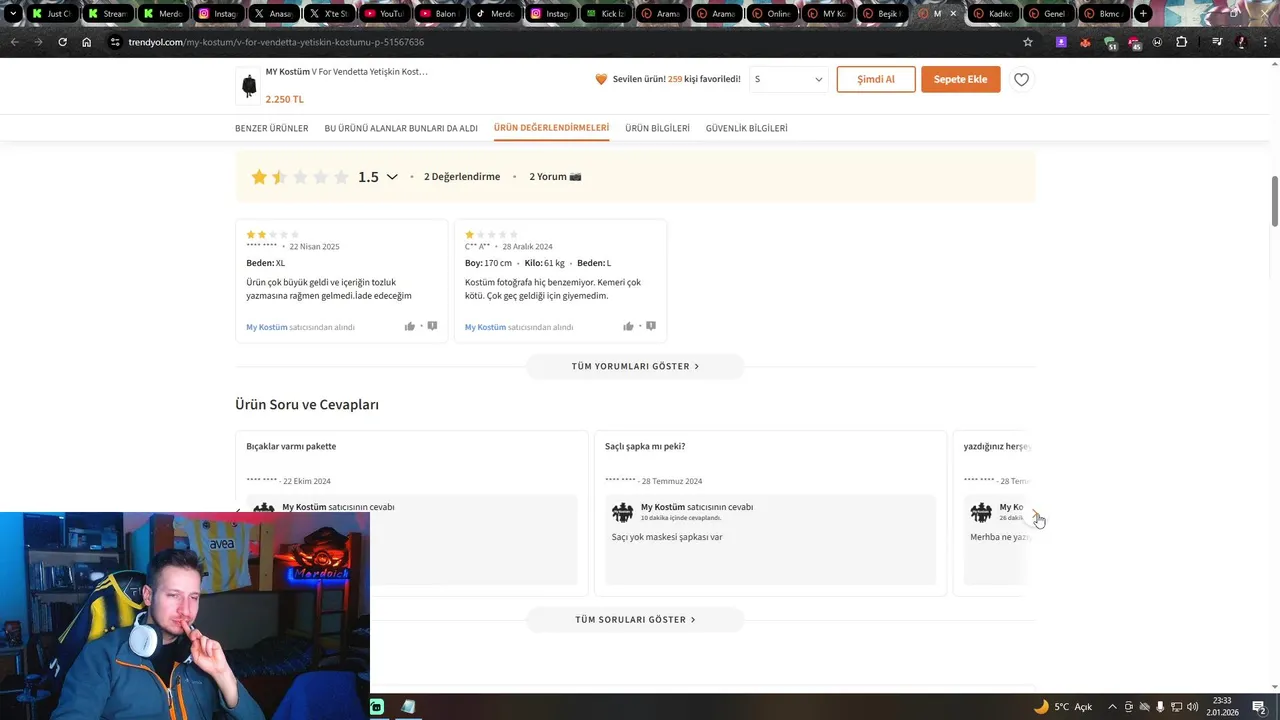Expand the 1.5 rating breakdown
Screen dimensions: 1280x720
tap(392, 177)
